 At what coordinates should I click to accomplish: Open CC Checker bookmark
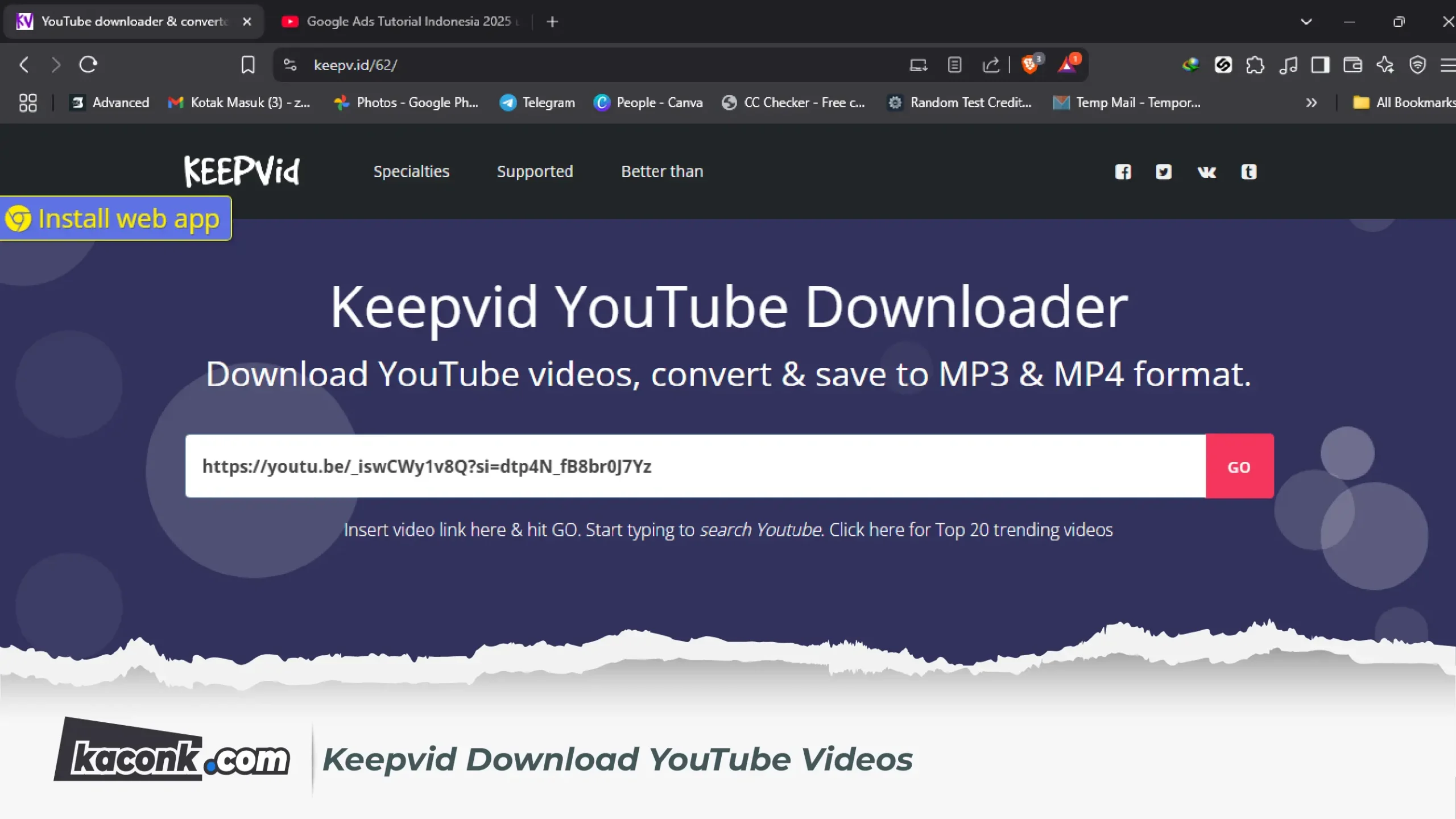click(793, 103)
